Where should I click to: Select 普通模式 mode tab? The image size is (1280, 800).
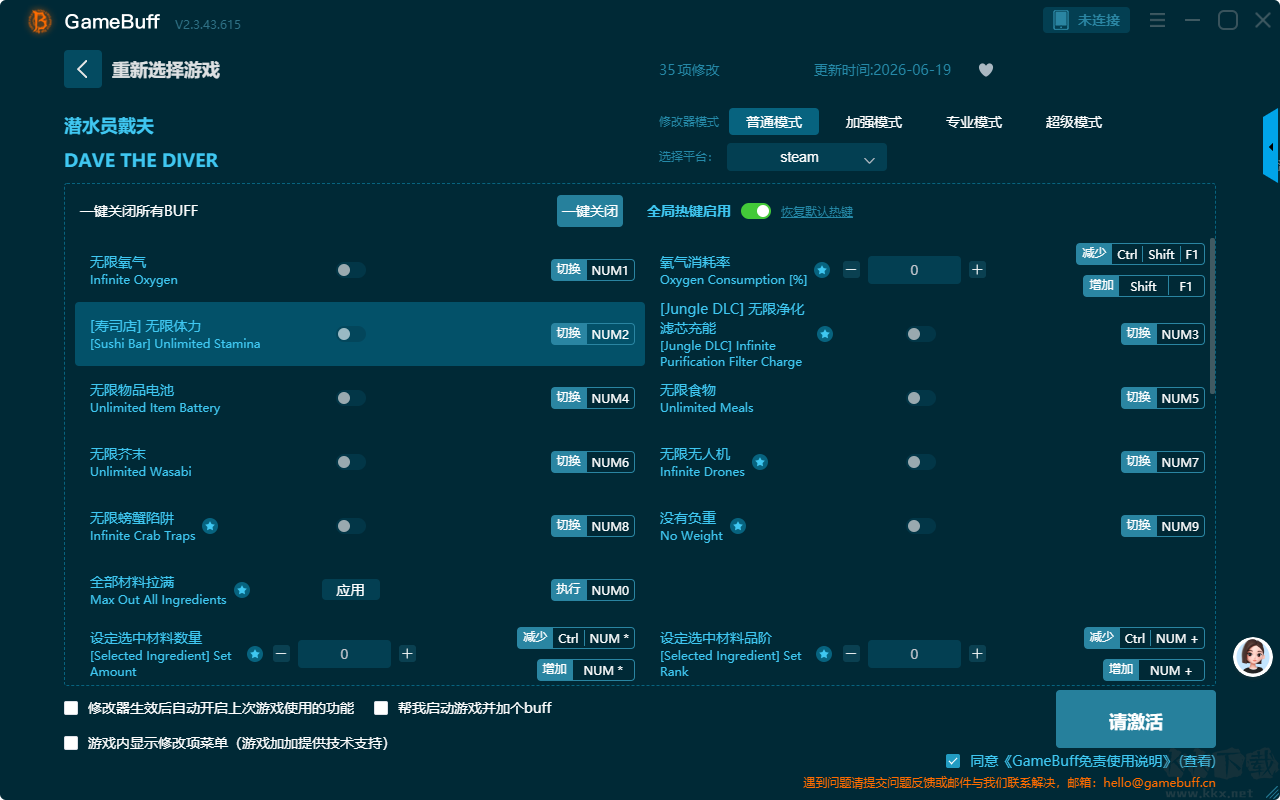pos(774,122)
